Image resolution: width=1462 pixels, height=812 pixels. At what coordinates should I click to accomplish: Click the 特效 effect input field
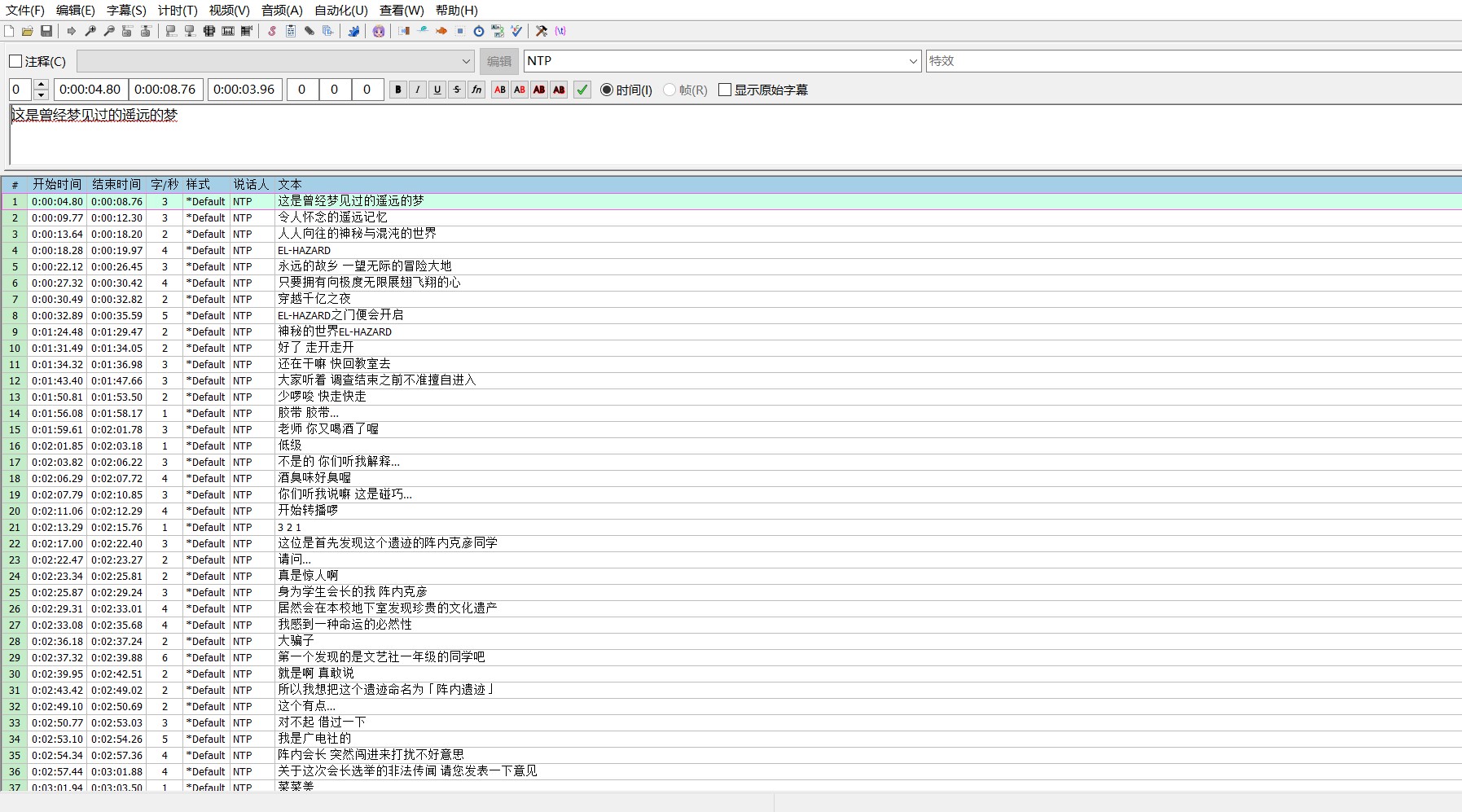(1194, 61)
